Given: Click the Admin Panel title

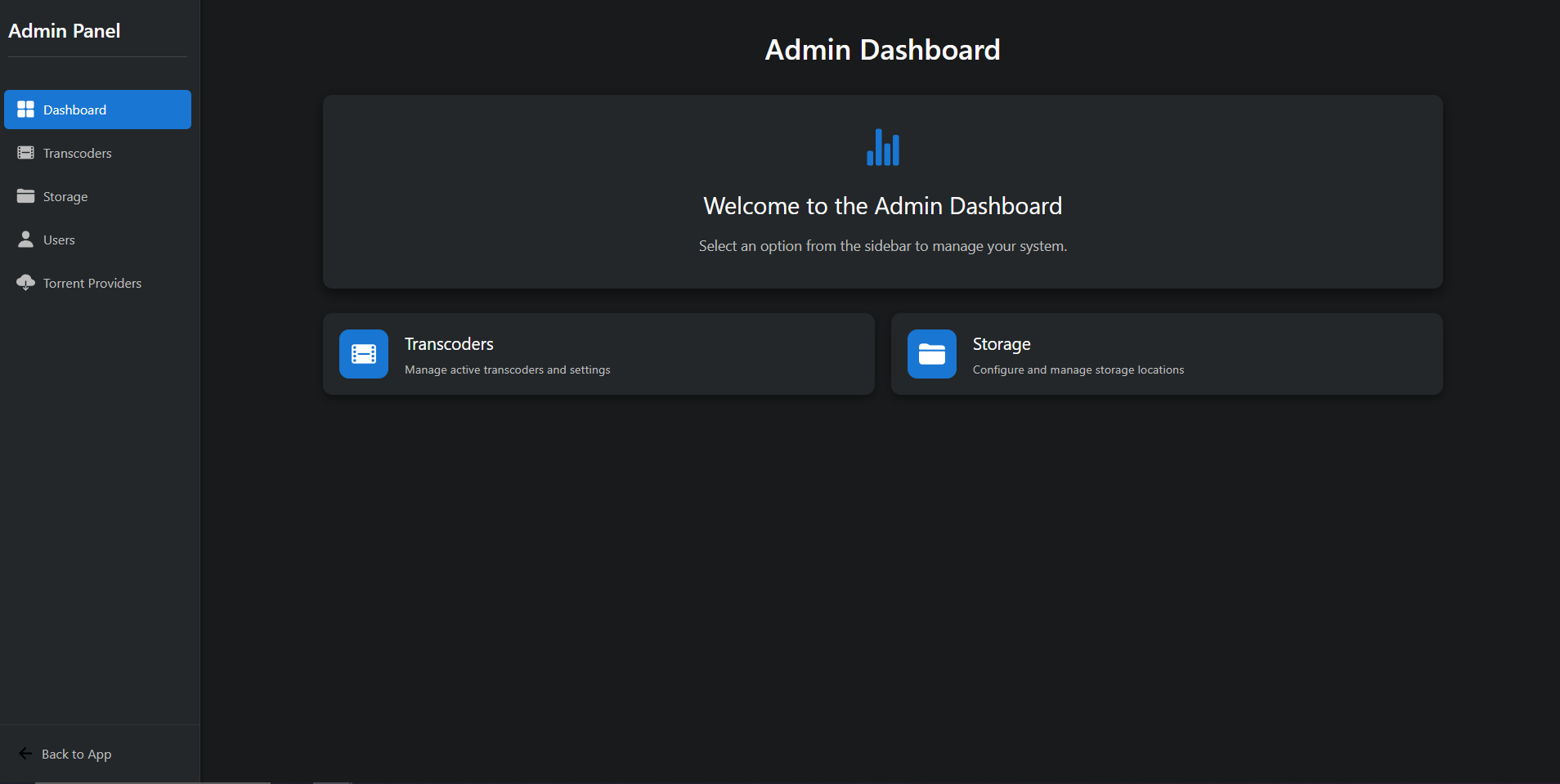Looking at the screenshot, I should tap(65, 30).
